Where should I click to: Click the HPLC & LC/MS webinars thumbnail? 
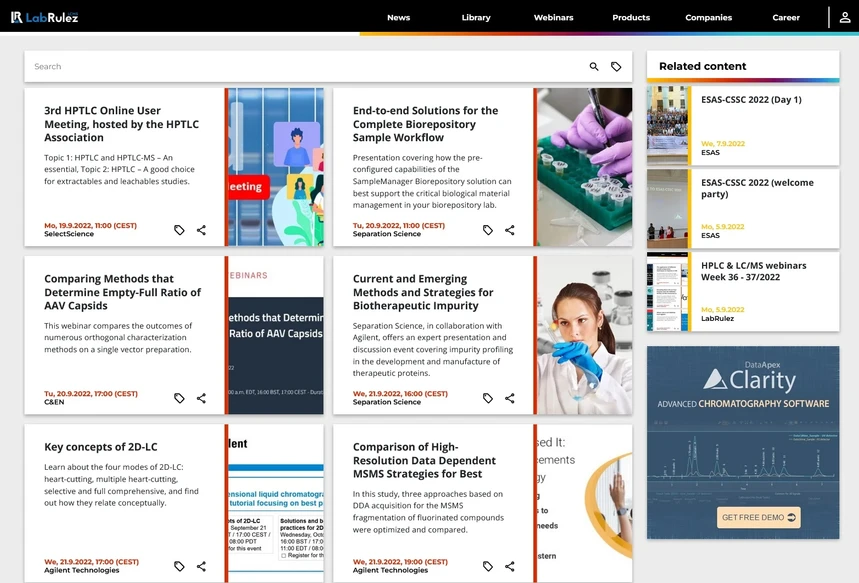coord(667,292)
